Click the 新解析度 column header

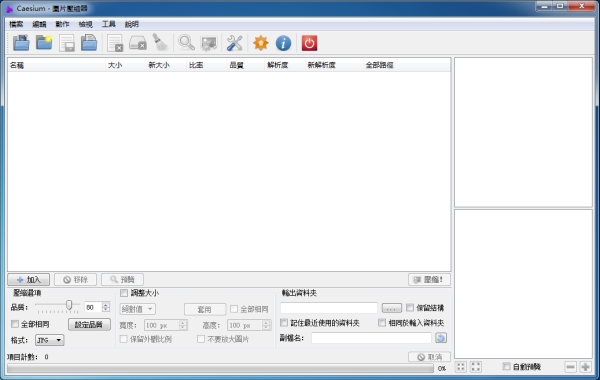coord(334,65)
